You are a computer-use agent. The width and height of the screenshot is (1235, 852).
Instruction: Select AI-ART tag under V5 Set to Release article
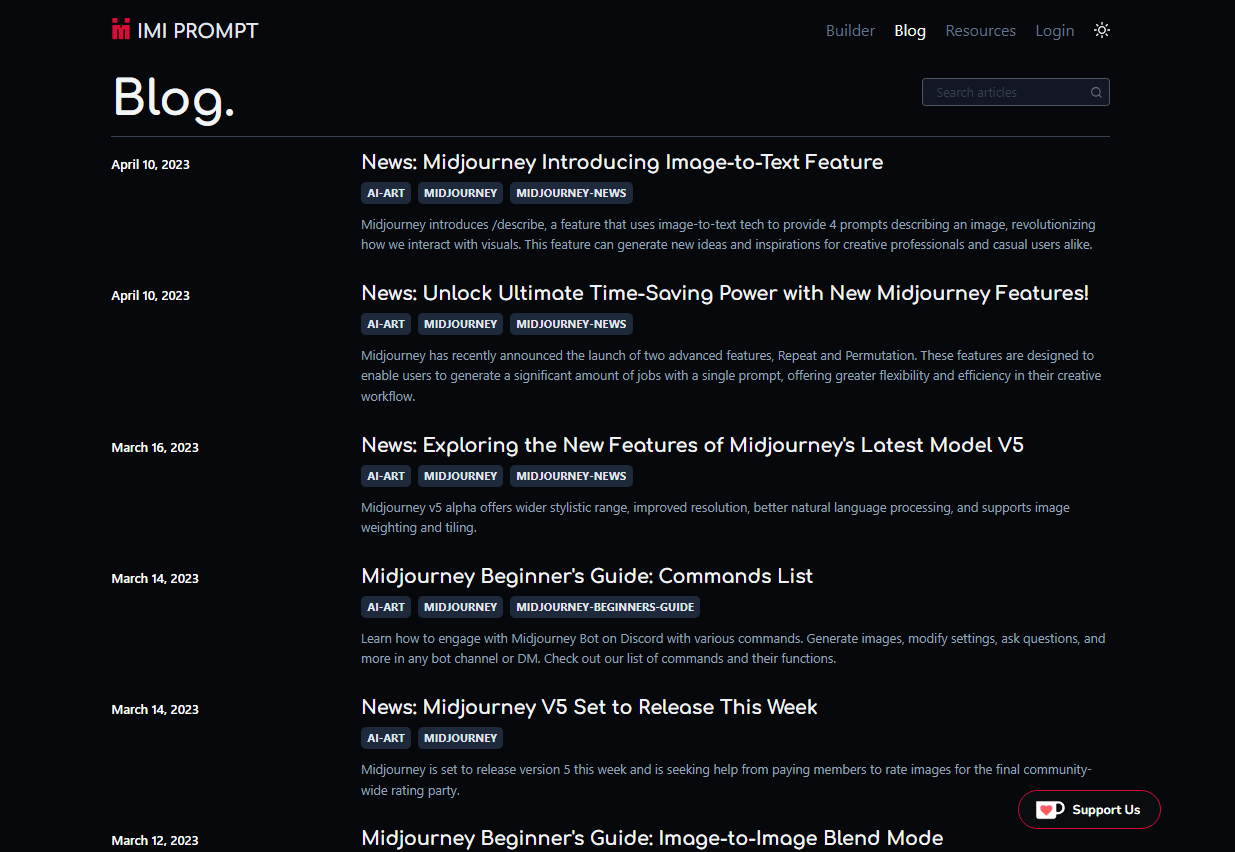[x=386, y=738]
